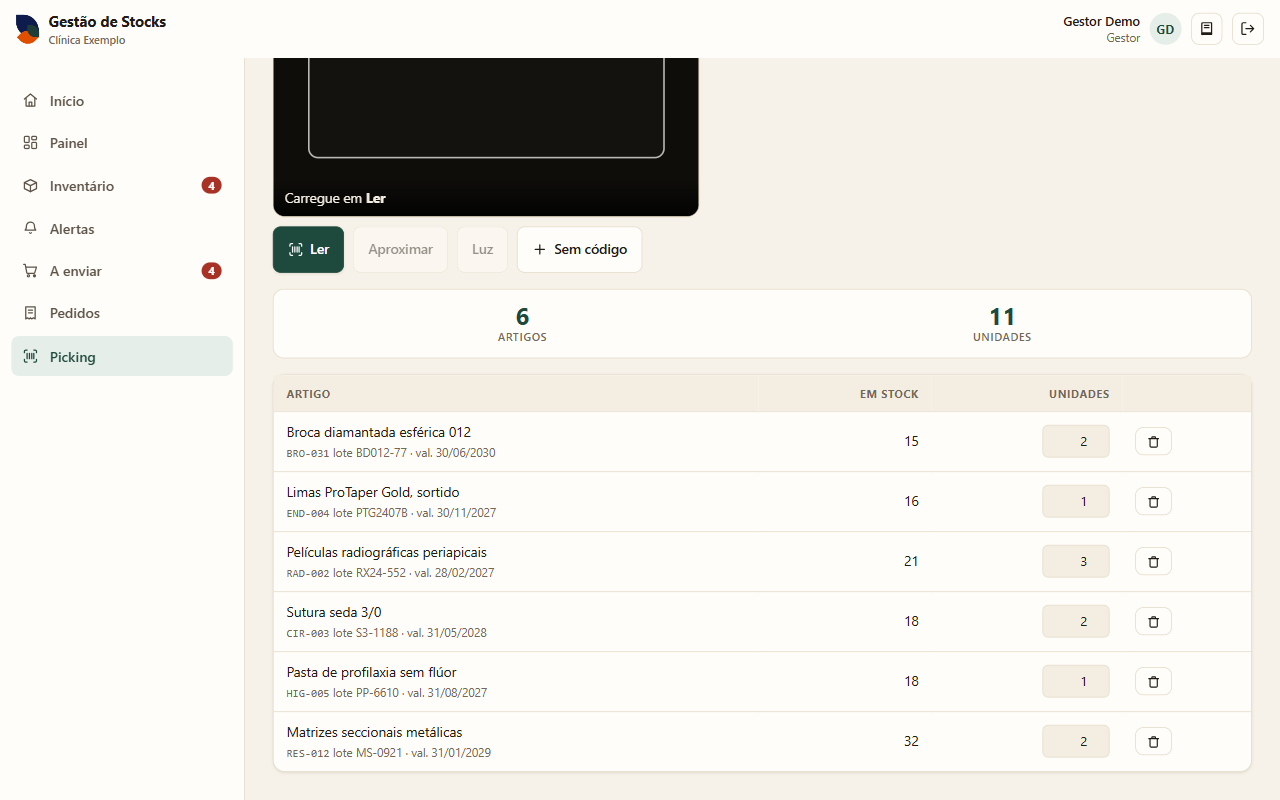This screenshot has width=1280, height=800.
Task: Click the 6 ARTIGOS summary counter
Action: pyautogui.click(x=522, y=324)
